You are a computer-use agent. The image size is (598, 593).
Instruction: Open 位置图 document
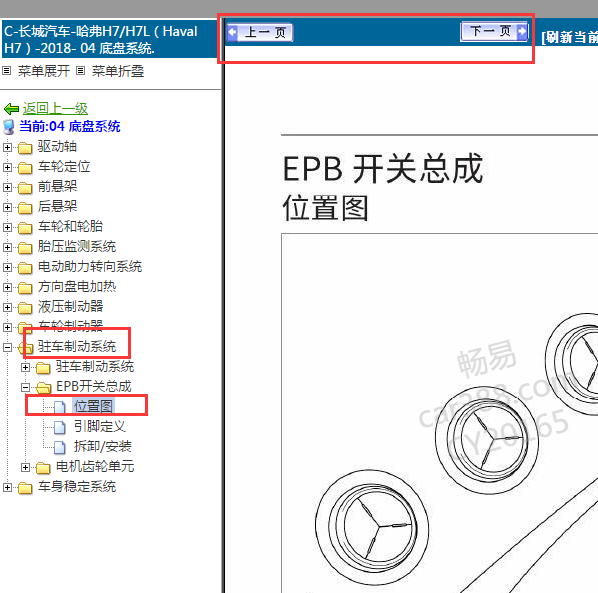click(93, 406)
